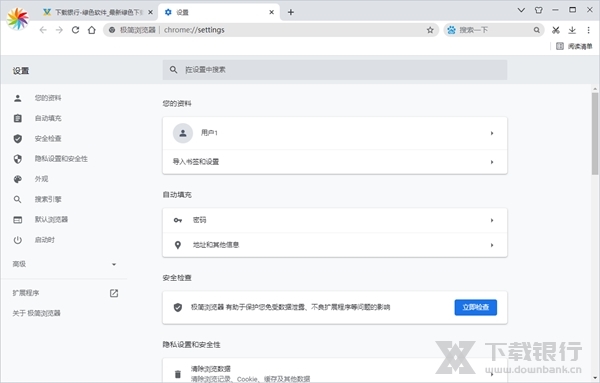Click the 导入书签和设置 text
This screenshot has height=383, width=600.
coord(196,162)
